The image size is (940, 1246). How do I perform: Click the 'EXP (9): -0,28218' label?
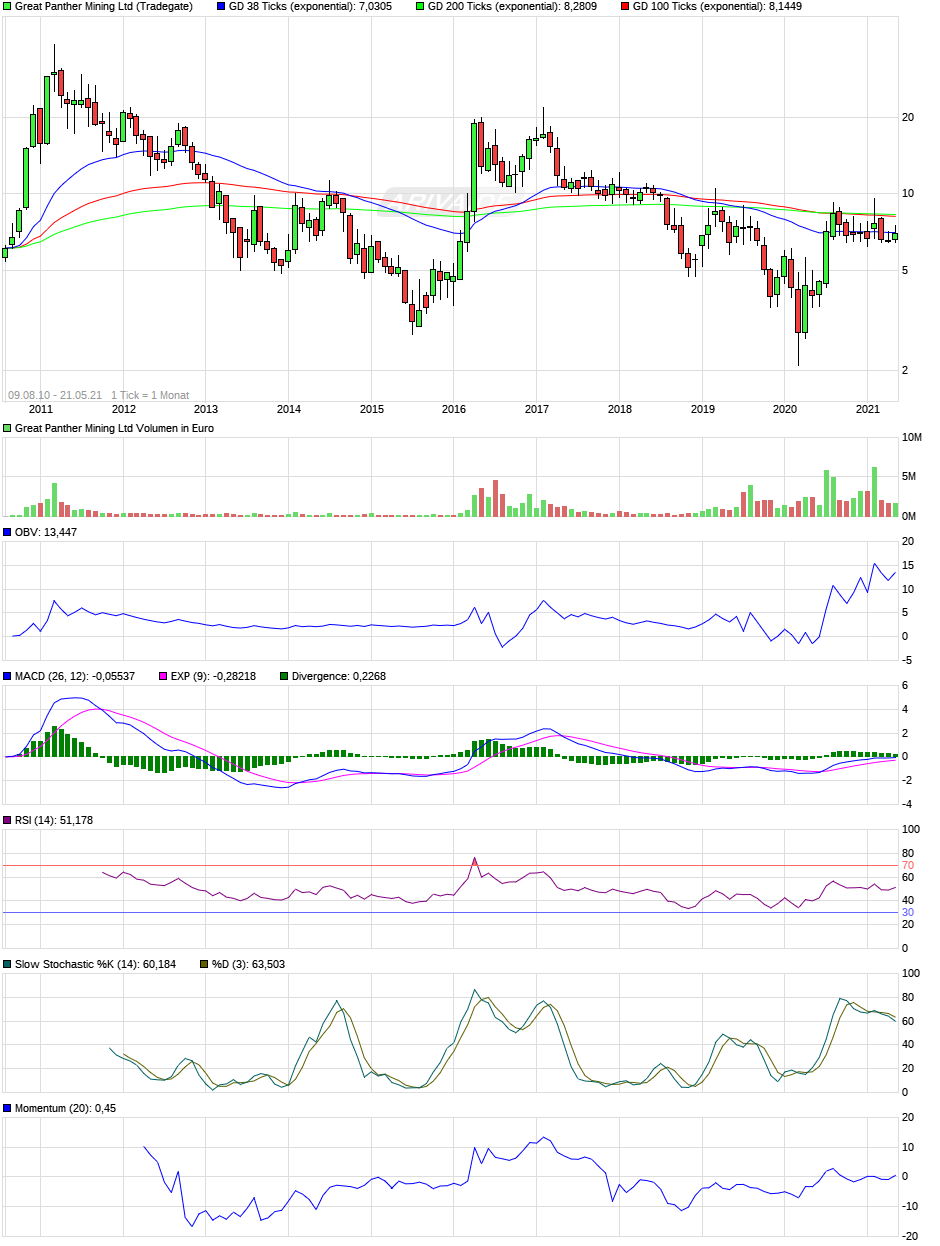click(x=214, y=676)
